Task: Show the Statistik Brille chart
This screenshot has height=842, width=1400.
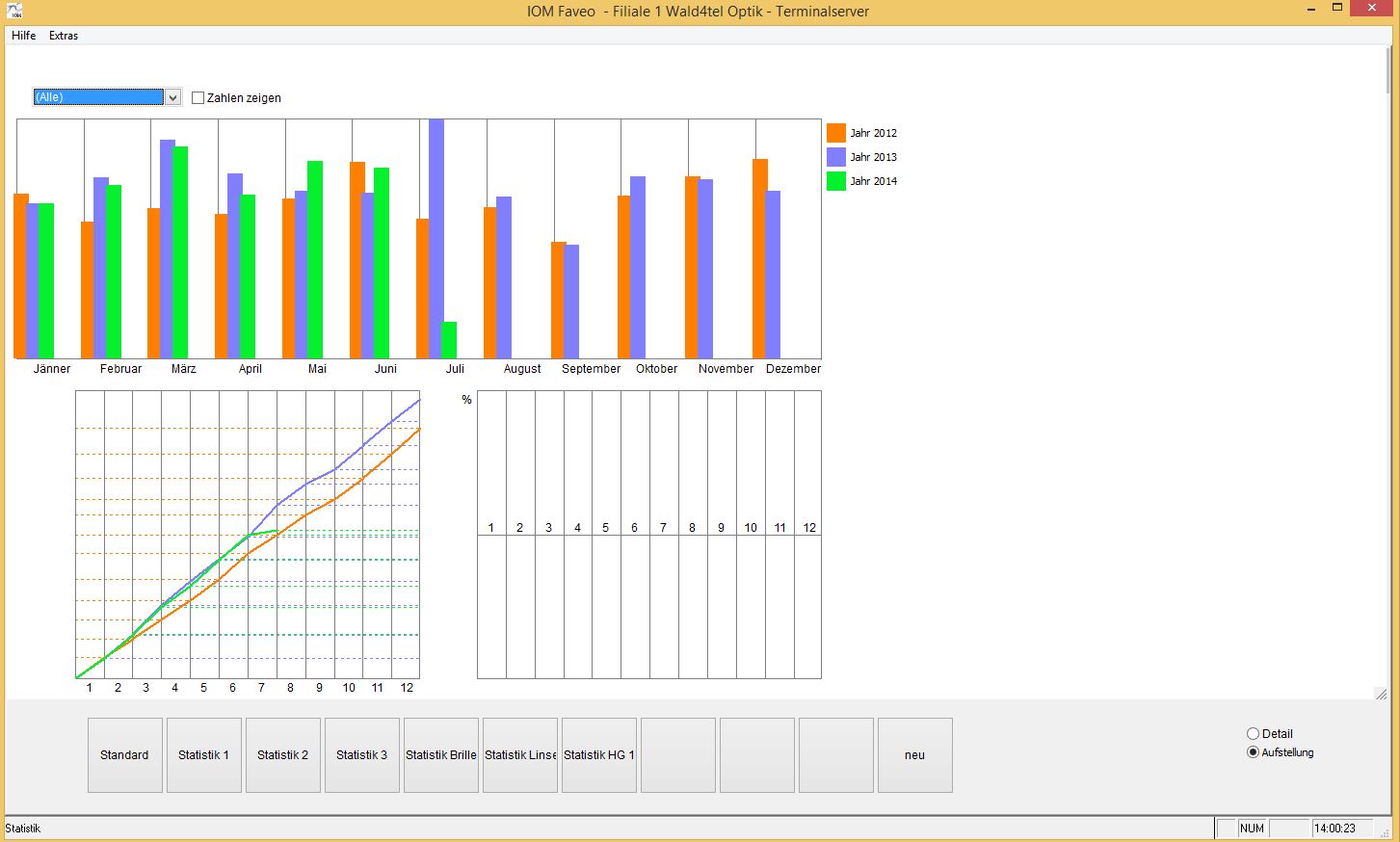Action: pyautogui.click(x=440, y=755)
